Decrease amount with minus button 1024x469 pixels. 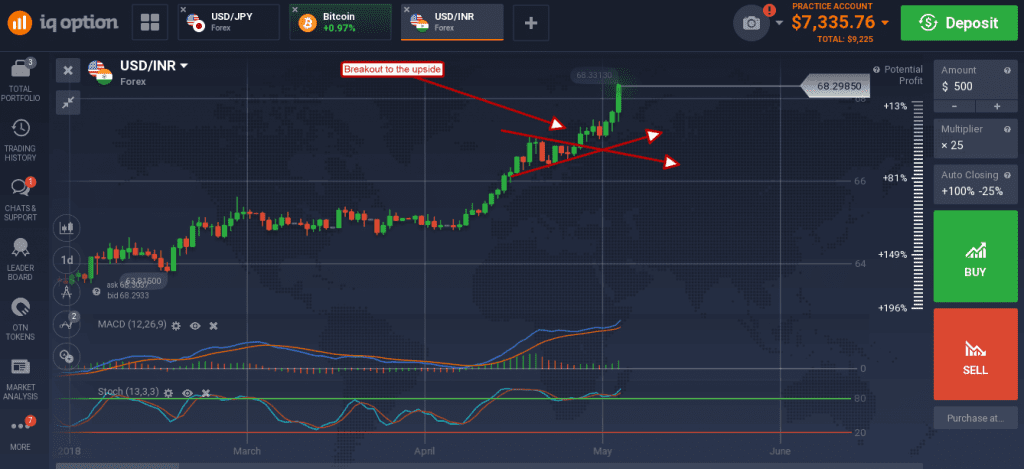coord(955,106)
